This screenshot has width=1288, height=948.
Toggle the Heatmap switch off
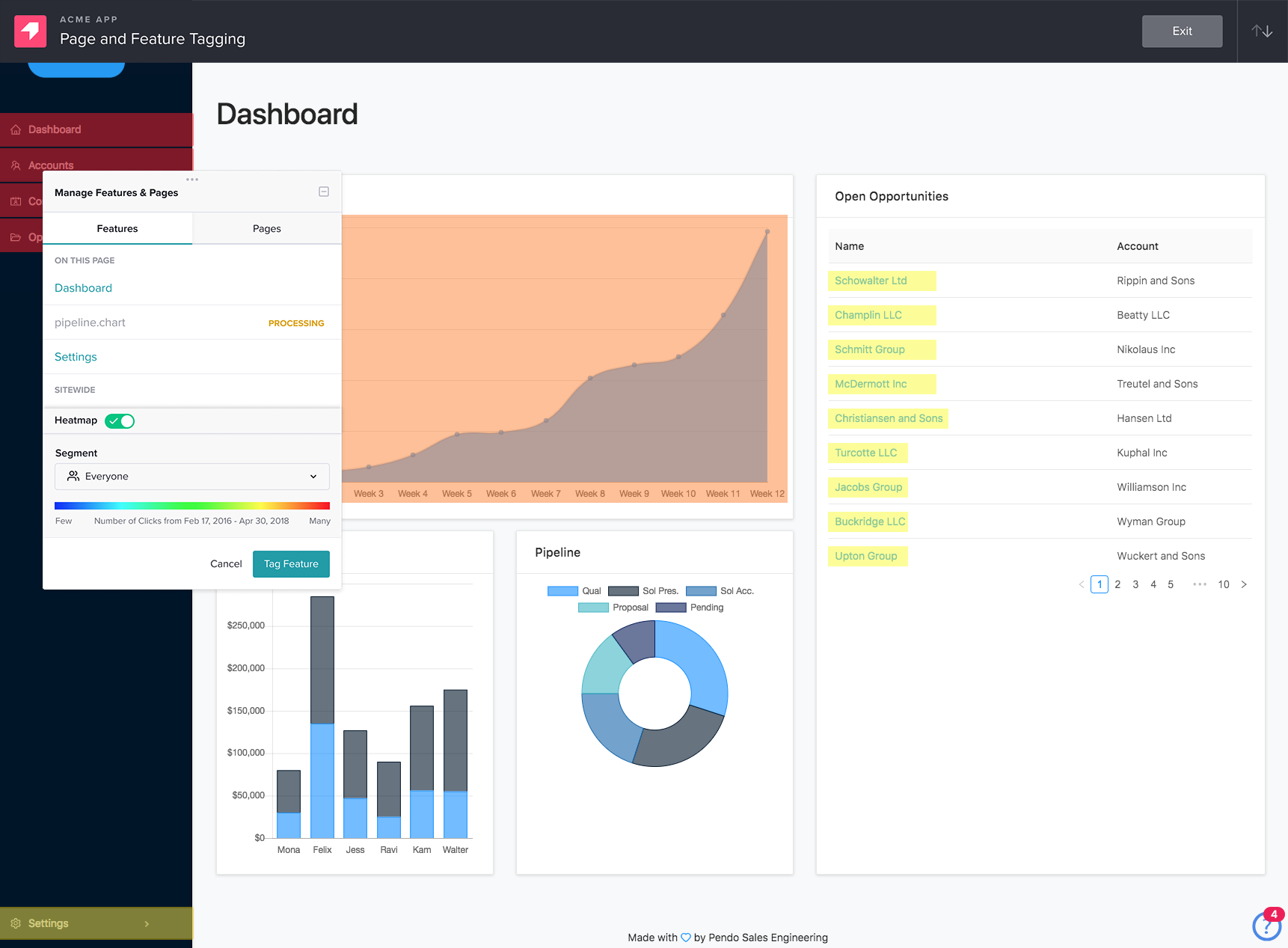pyautogui.click(x=120, y=421)
